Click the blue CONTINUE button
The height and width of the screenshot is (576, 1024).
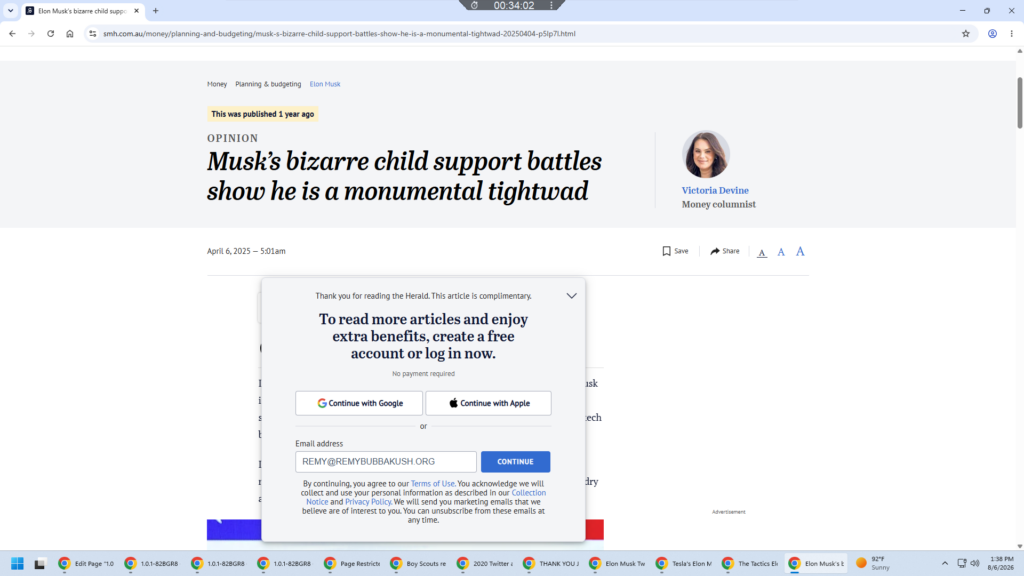pos(515,462)
